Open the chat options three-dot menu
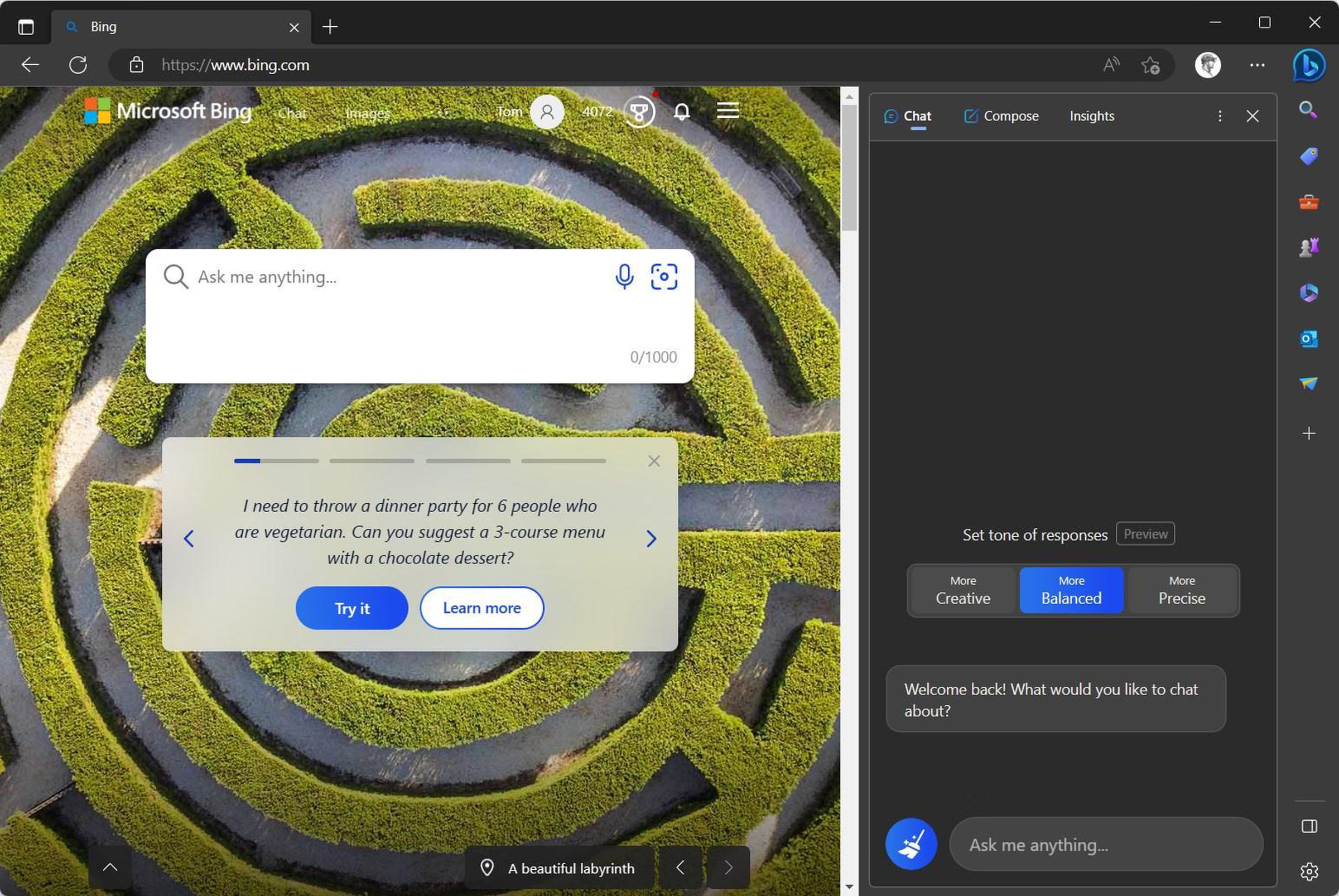Viewport: 1339px width, 896px height. click(x=1220, y=116)
